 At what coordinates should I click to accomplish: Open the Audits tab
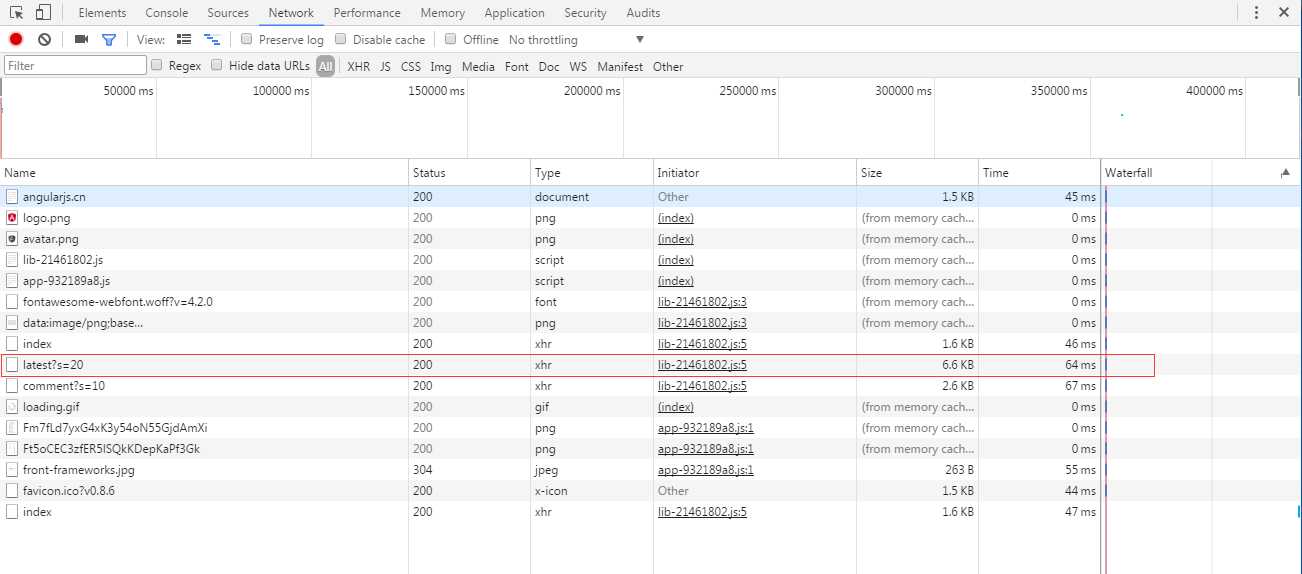(x=643, y=13)
